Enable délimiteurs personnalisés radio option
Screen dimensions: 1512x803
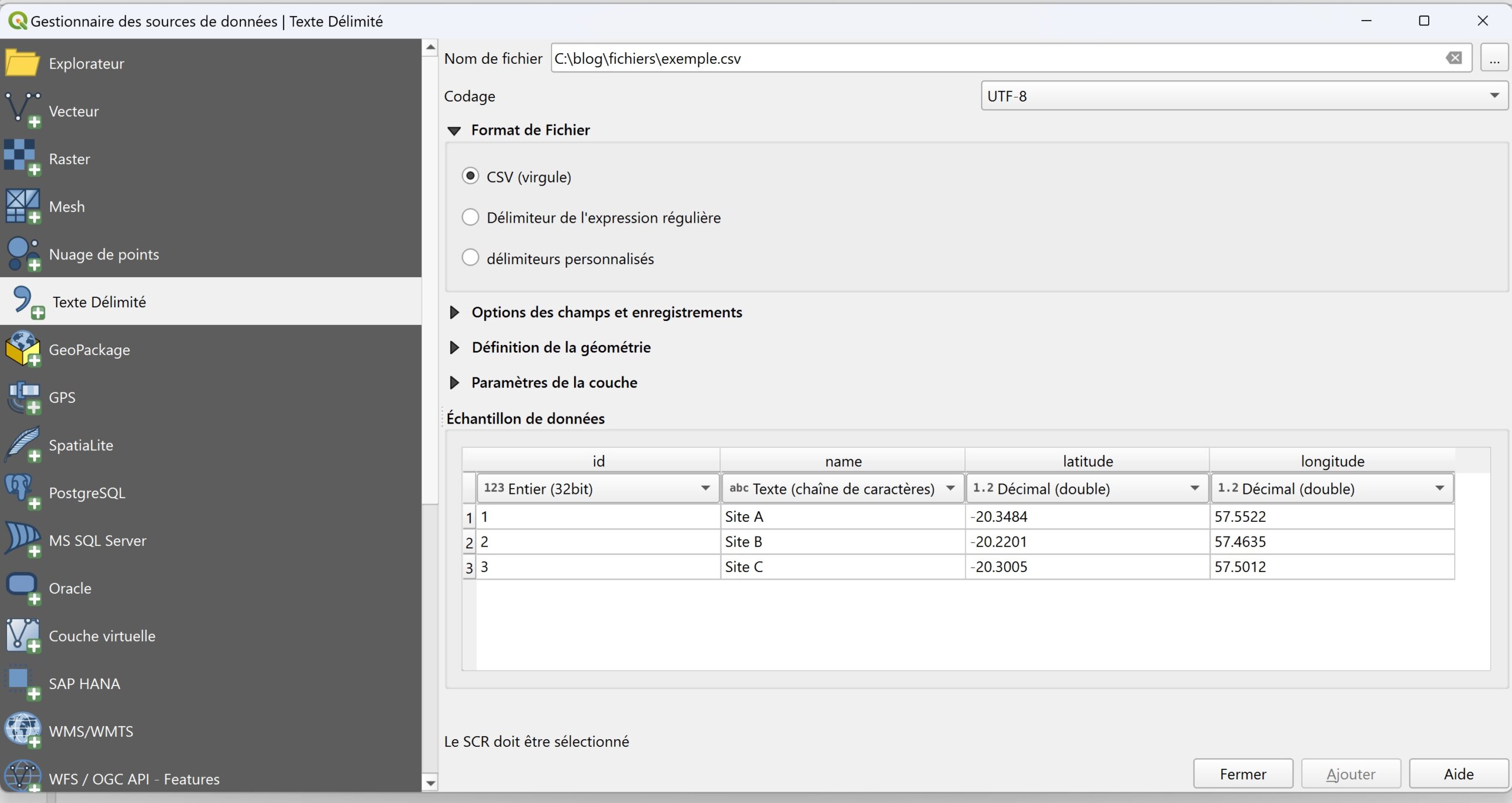point(470,258)
